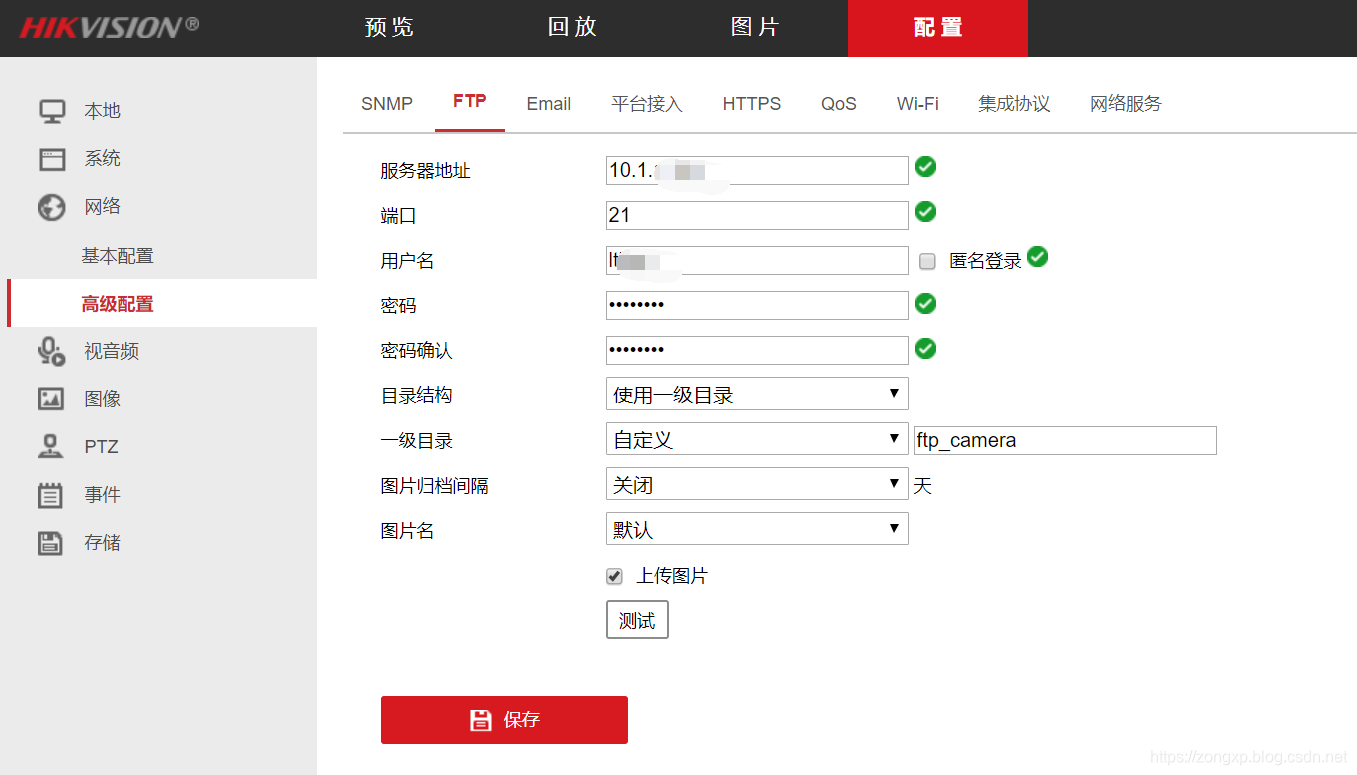Click green check icon next to 密码 field

click(x=926, y=303)
